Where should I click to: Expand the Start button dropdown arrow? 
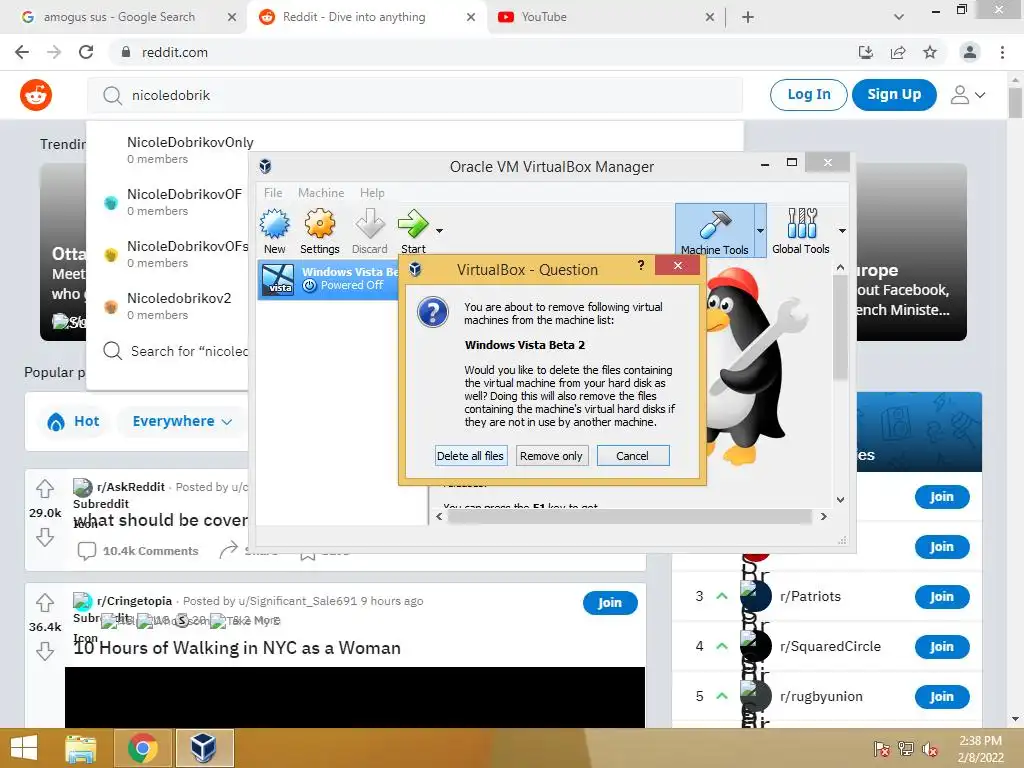[x=440, y=231]
